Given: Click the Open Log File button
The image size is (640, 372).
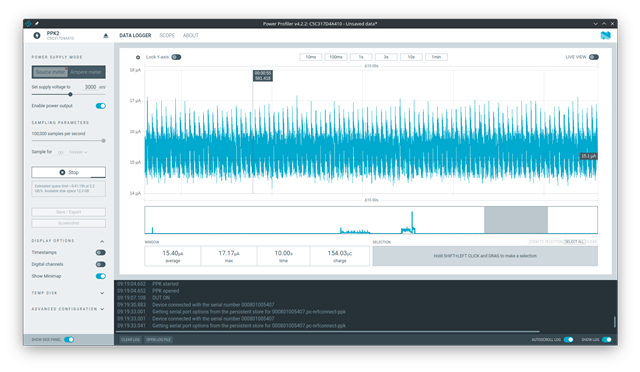Looking at the screenshot, I should point(158,340).
